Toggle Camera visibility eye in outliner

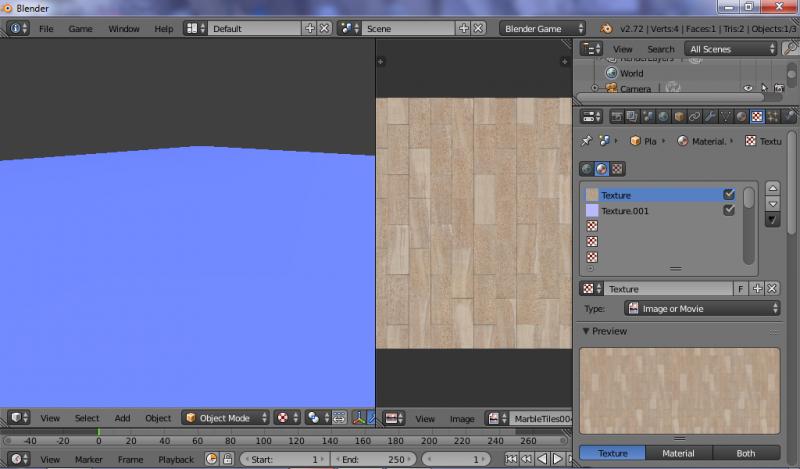(748, 89)
